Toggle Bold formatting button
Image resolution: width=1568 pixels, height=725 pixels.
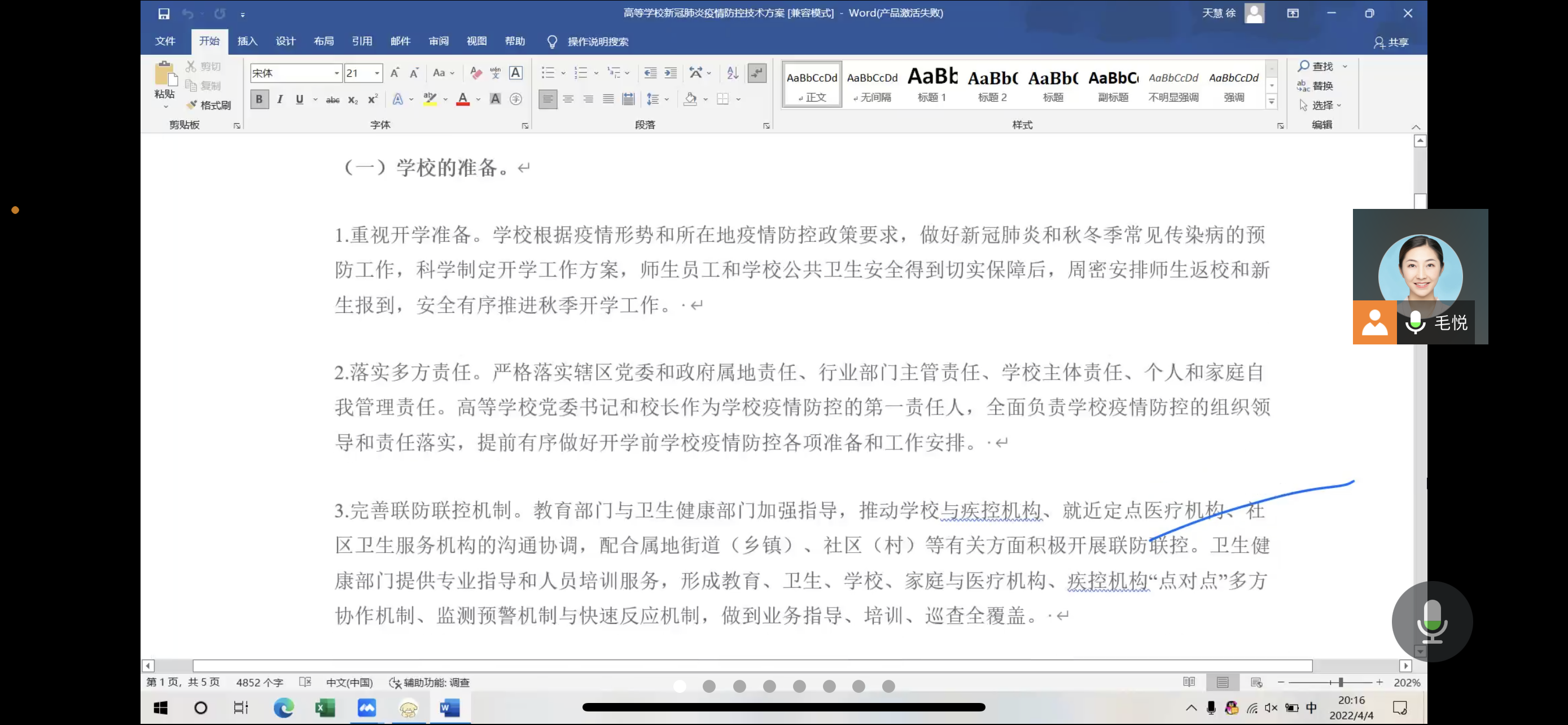(x=259, y=99)
